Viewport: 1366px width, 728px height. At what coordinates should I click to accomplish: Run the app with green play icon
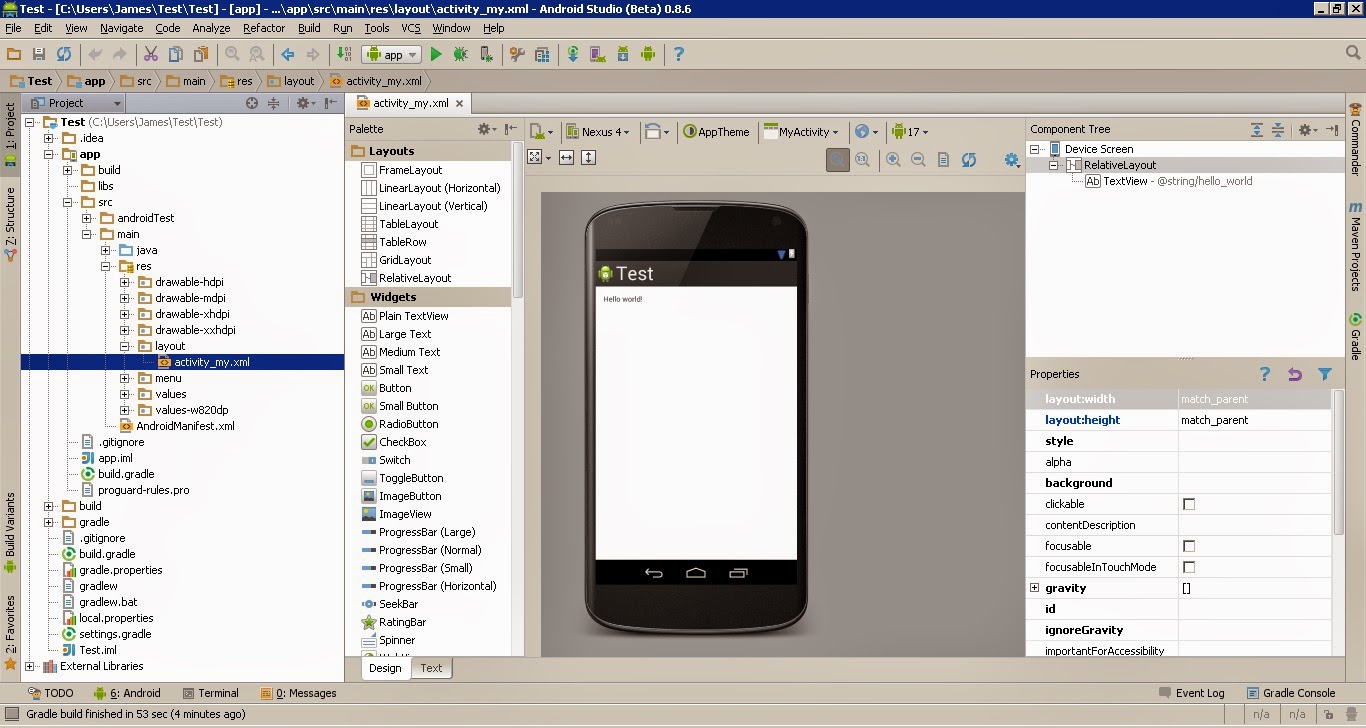(436, 55)
